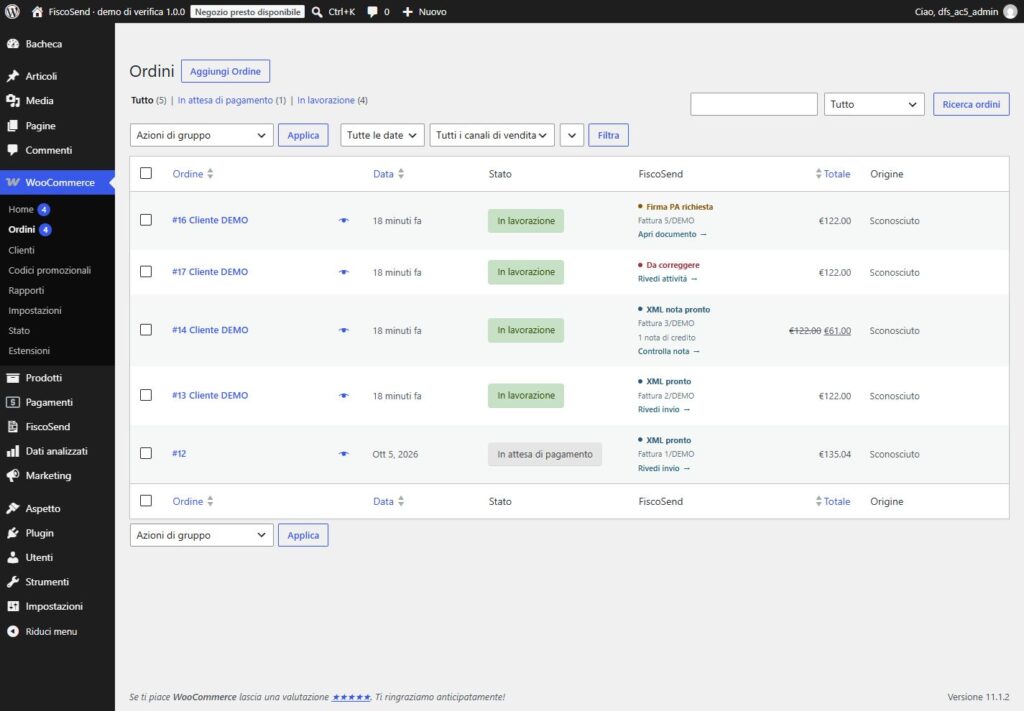Click the Plugin icon in sidebar

tap(12, 533)
